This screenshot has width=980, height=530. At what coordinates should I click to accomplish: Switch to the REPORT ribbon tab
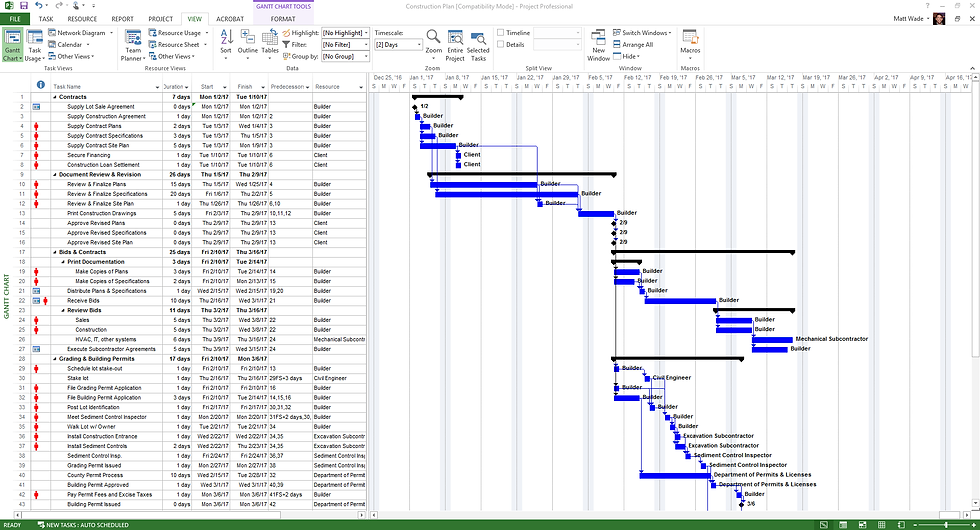122,19
